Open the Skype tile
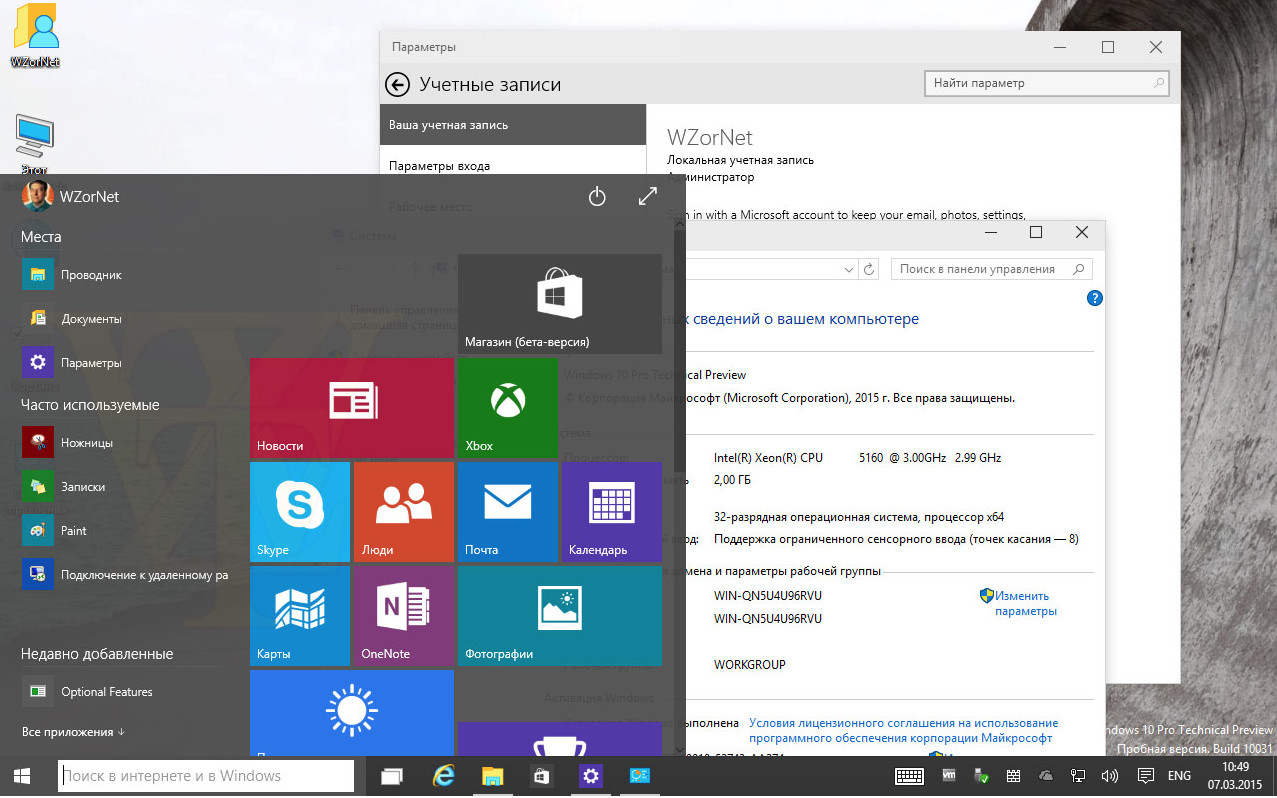Viewport: 1277px width, 798px height. click(299, 510)
